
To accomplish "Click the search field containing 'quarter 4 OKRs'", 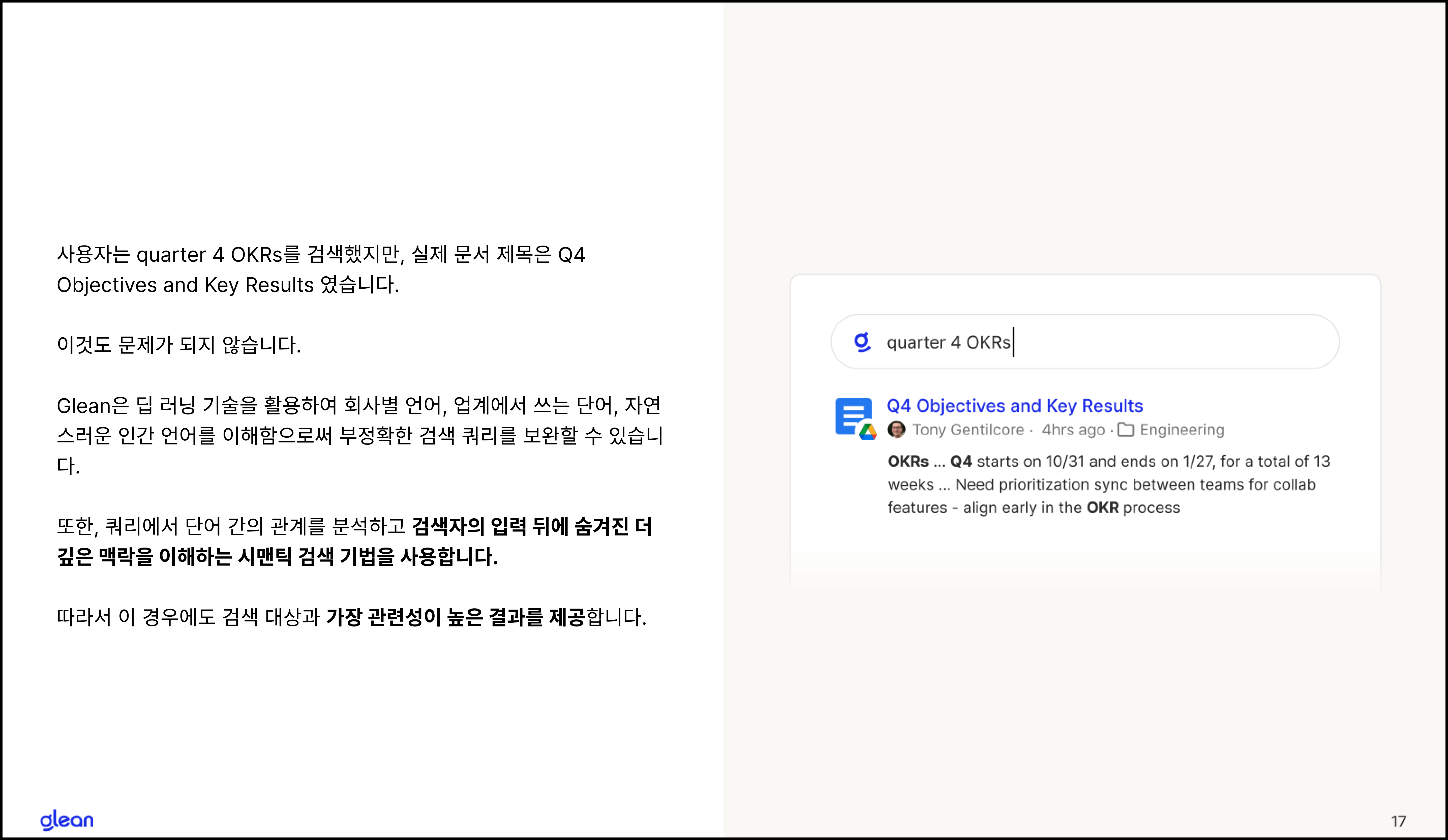I will tap(1085, 342).
